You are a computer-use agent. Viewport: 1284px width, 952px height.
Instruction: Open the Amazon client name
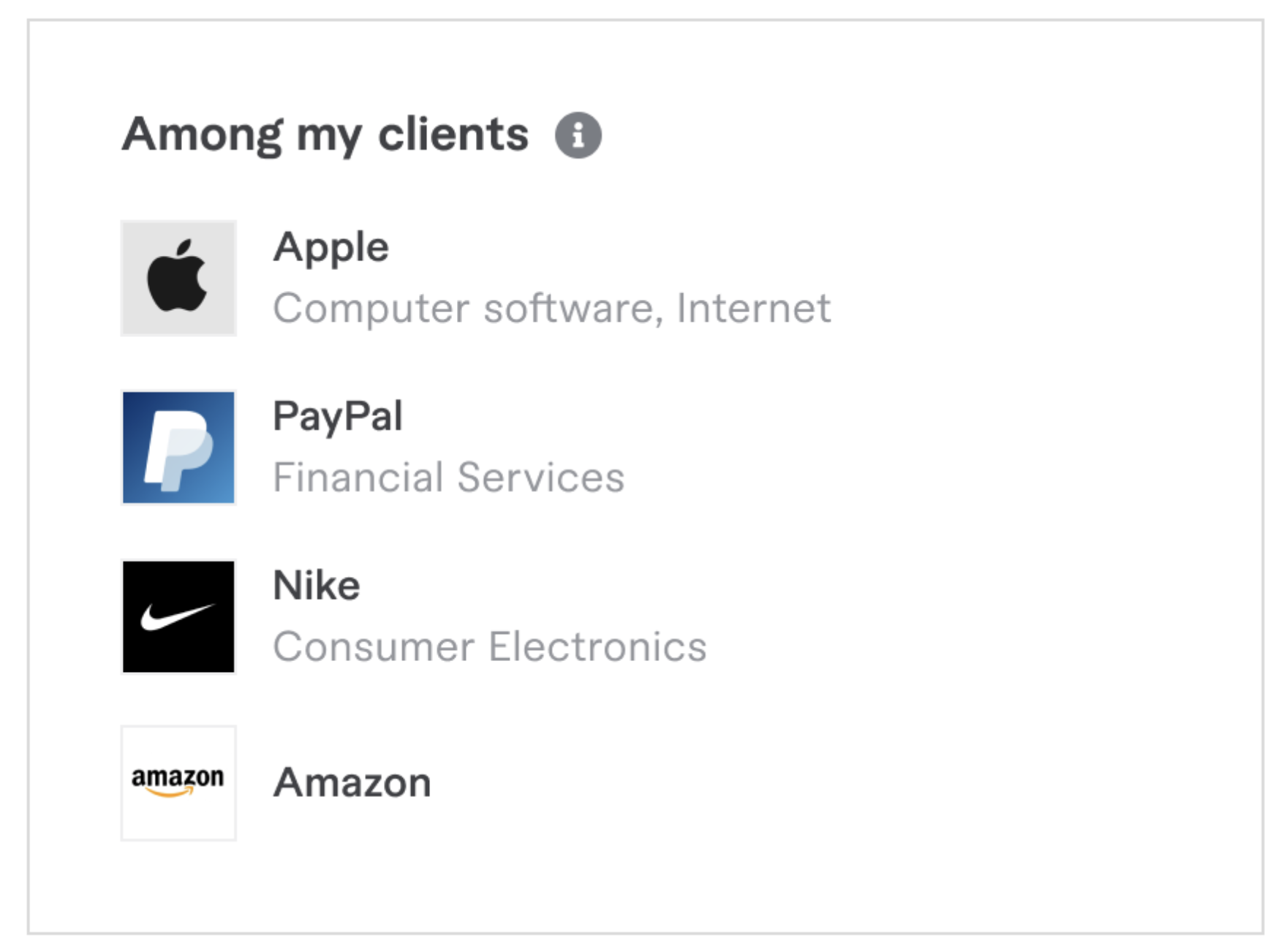tap(352, 782)
